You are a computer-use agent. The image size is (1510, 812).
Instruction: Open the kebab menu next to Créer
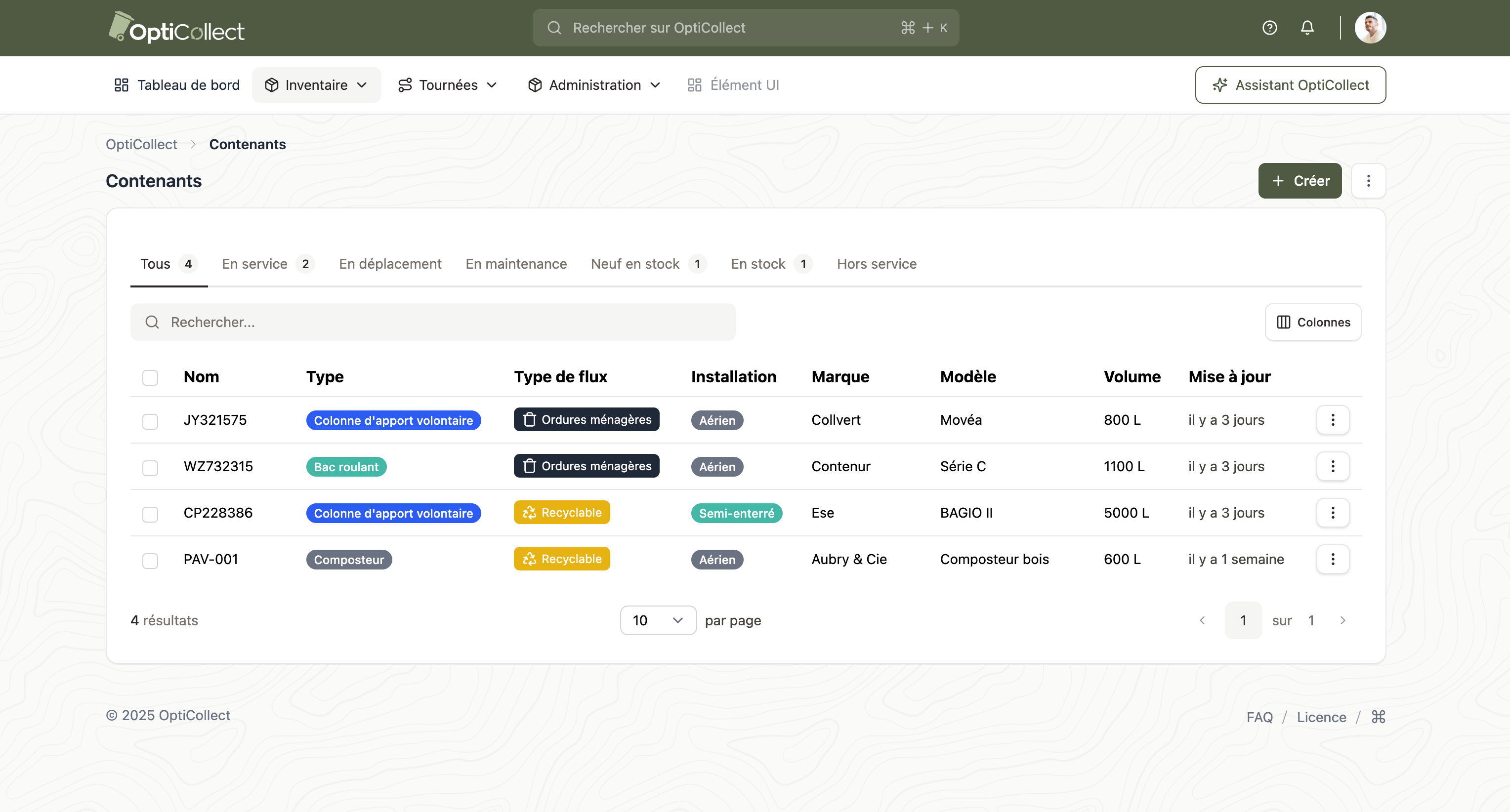pos(1368,180)
